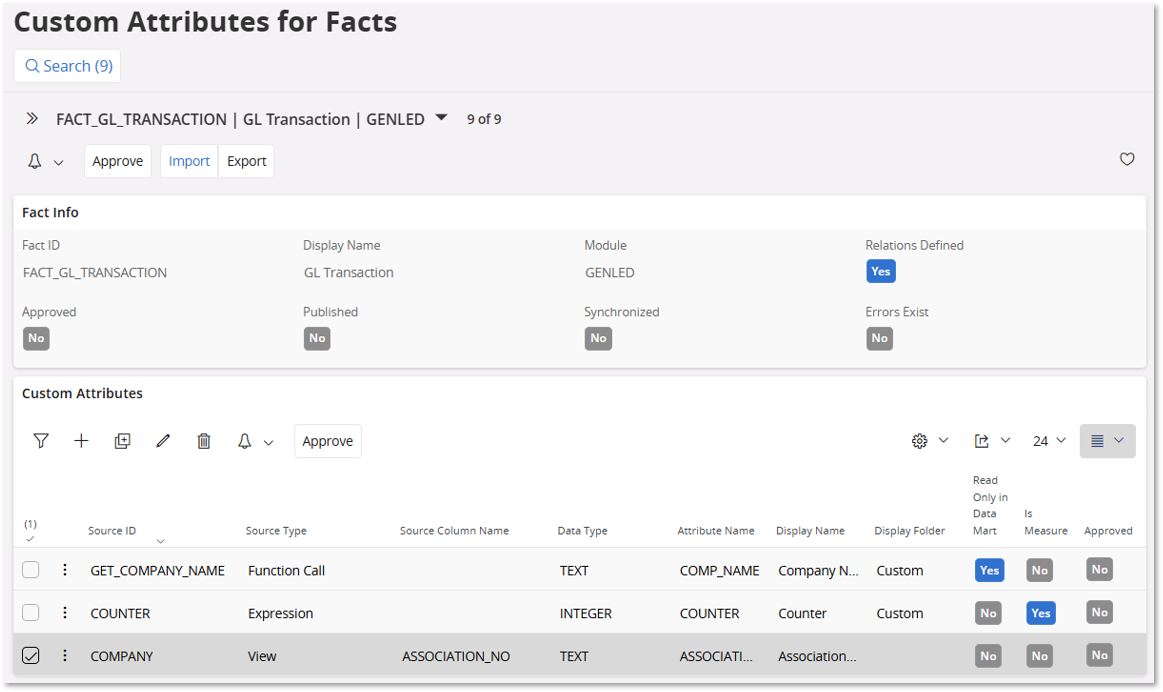The width and height of the screenshot is (1163, 692).
Task: Click the COMP_NAME attribute name cell
Action: coord(719,570)
